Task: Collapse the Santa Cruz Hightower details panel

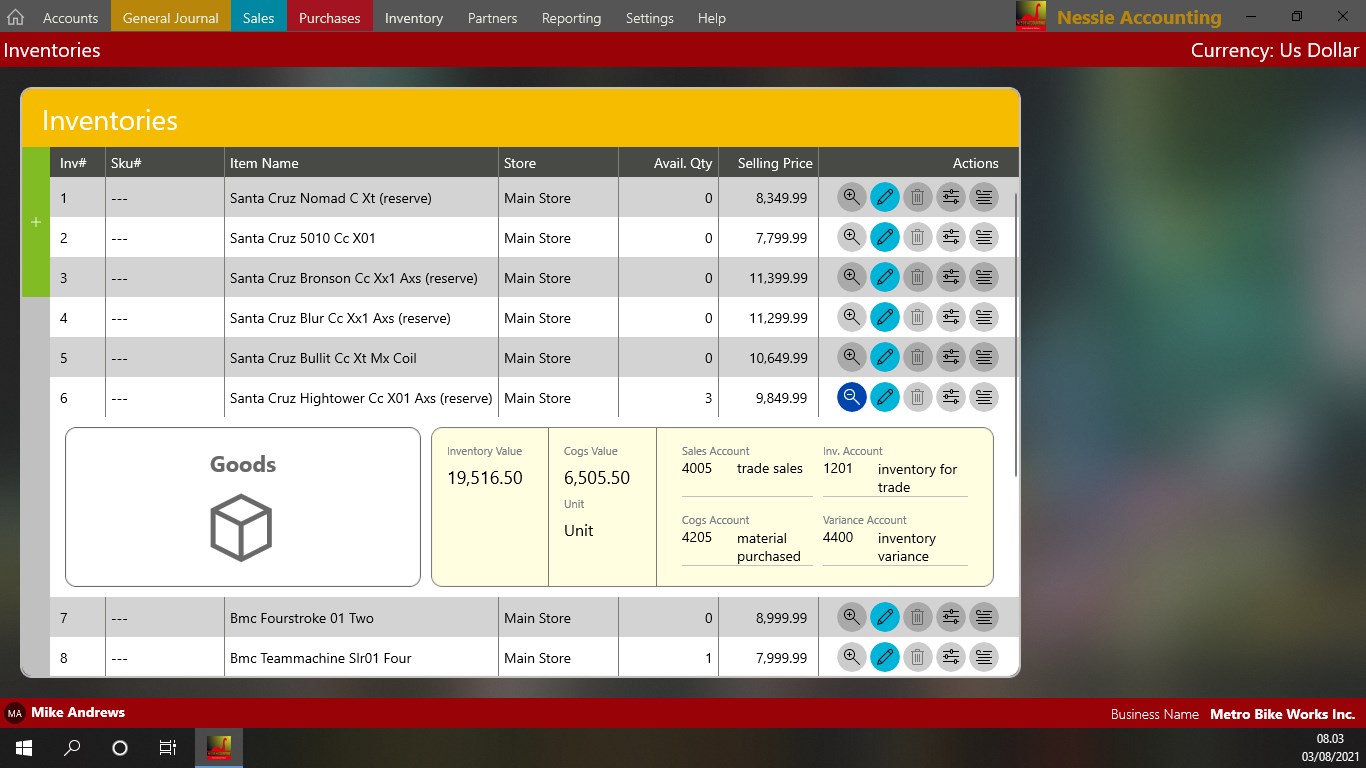Action: [852, 398]
